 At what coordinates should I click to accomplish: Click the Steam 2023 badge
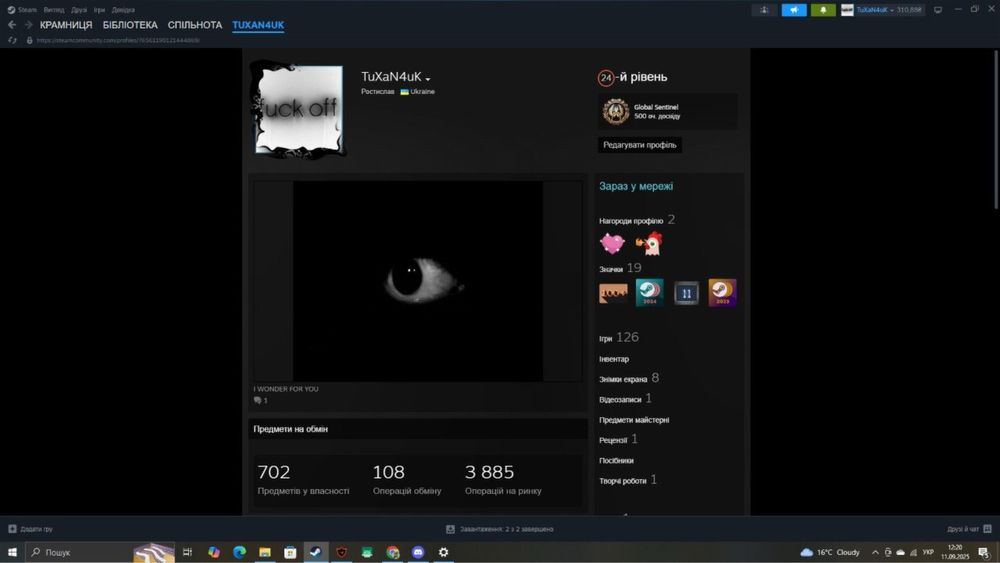(723, 293)
